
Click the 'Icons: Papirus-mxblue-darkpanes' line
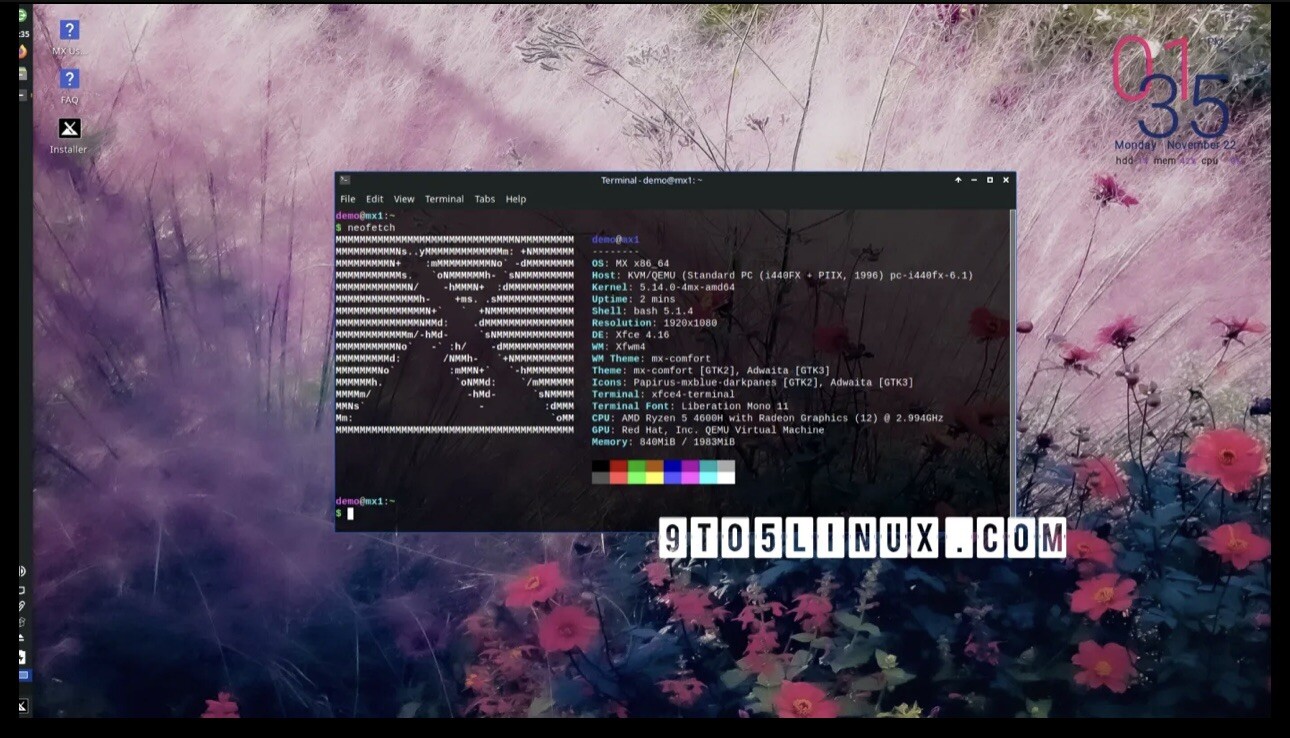click(752, 383)
